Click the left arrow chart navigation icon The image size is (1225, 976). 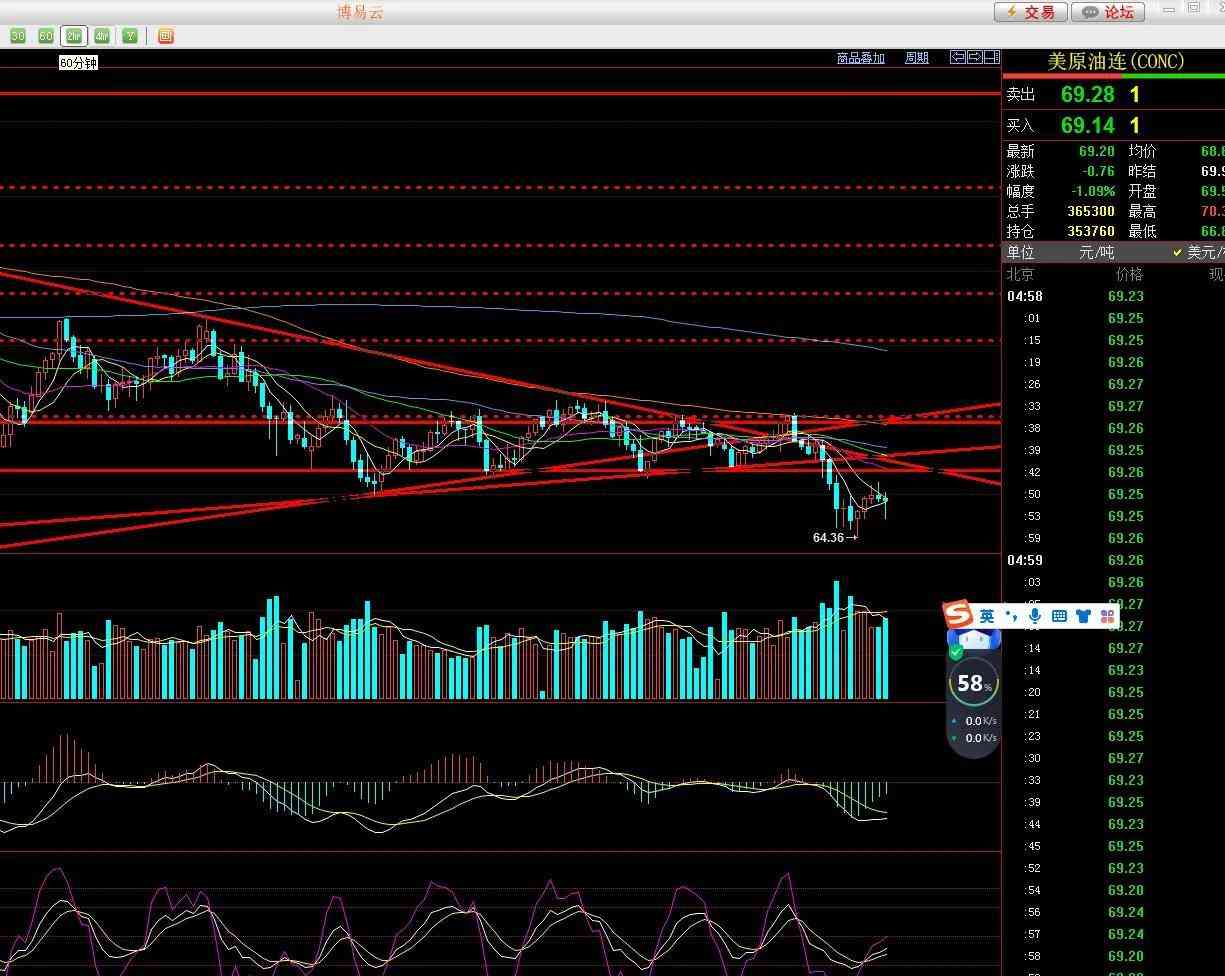click(x=957, y=58)
